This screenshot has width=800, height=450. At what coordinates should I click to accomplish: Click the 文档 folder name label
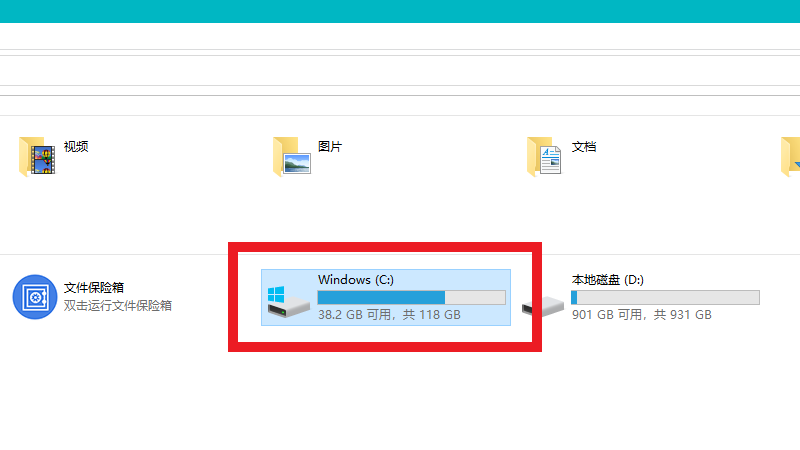[584, 146]
